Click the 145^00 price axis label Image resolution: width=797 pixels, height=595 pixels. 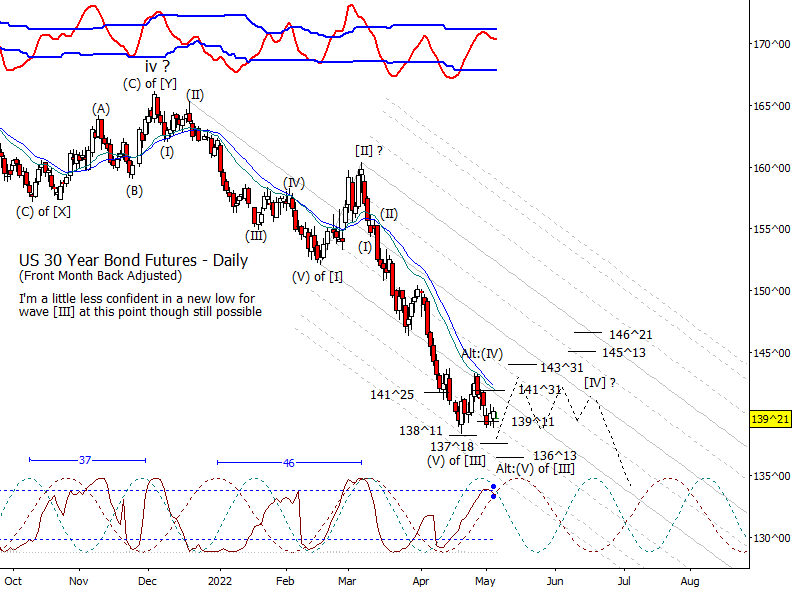[x=772, y=353]
